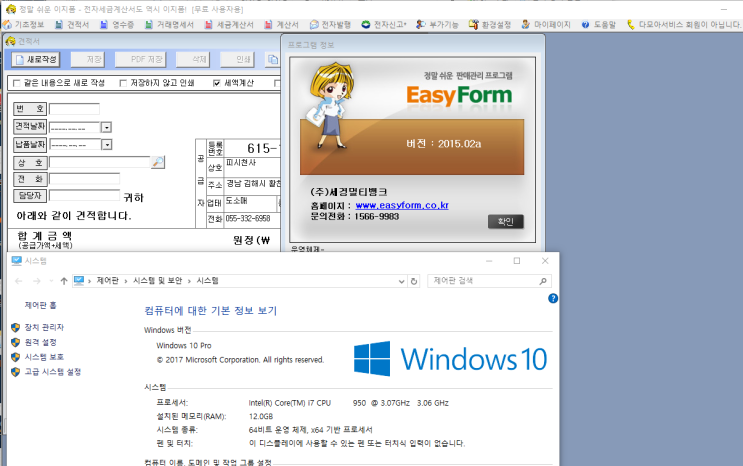The height and width of the screenshot is (466, 743).
Task: Open the 납품날짜 date dropdown
Action: point(107,145)
